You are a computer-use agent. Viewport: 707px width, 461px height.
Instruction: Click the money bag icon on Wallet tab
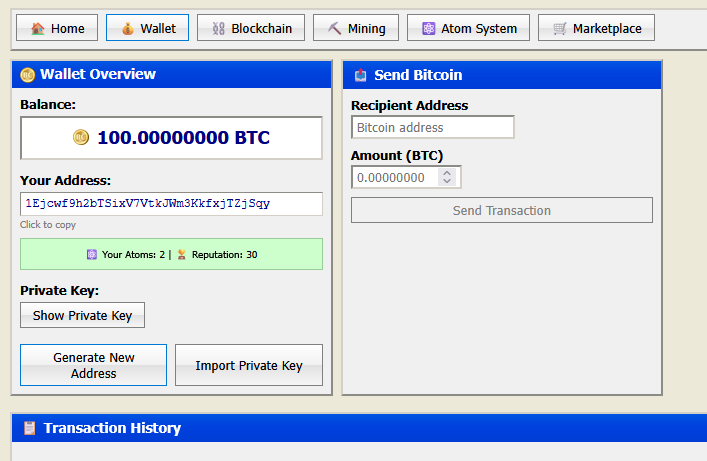pyautogui.click(x=128, y=28)
